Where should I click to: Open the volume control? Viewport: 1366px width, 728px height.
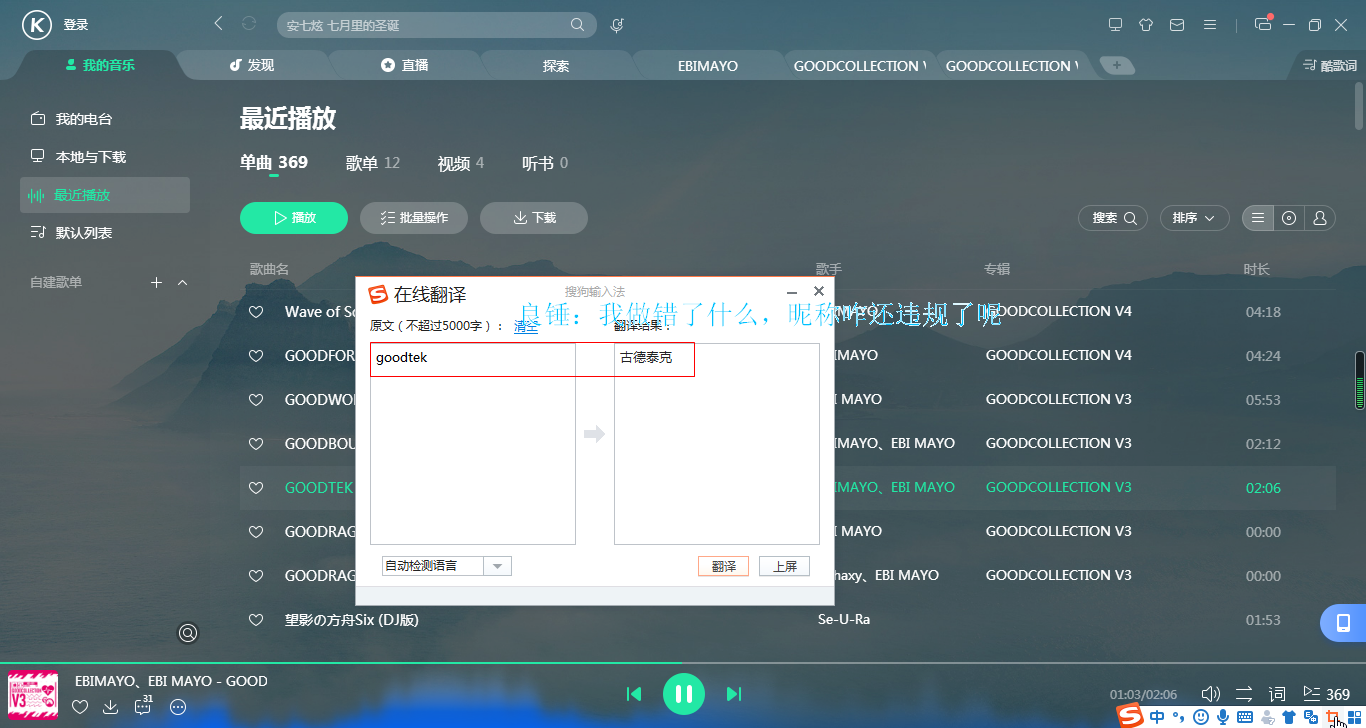1211,694
